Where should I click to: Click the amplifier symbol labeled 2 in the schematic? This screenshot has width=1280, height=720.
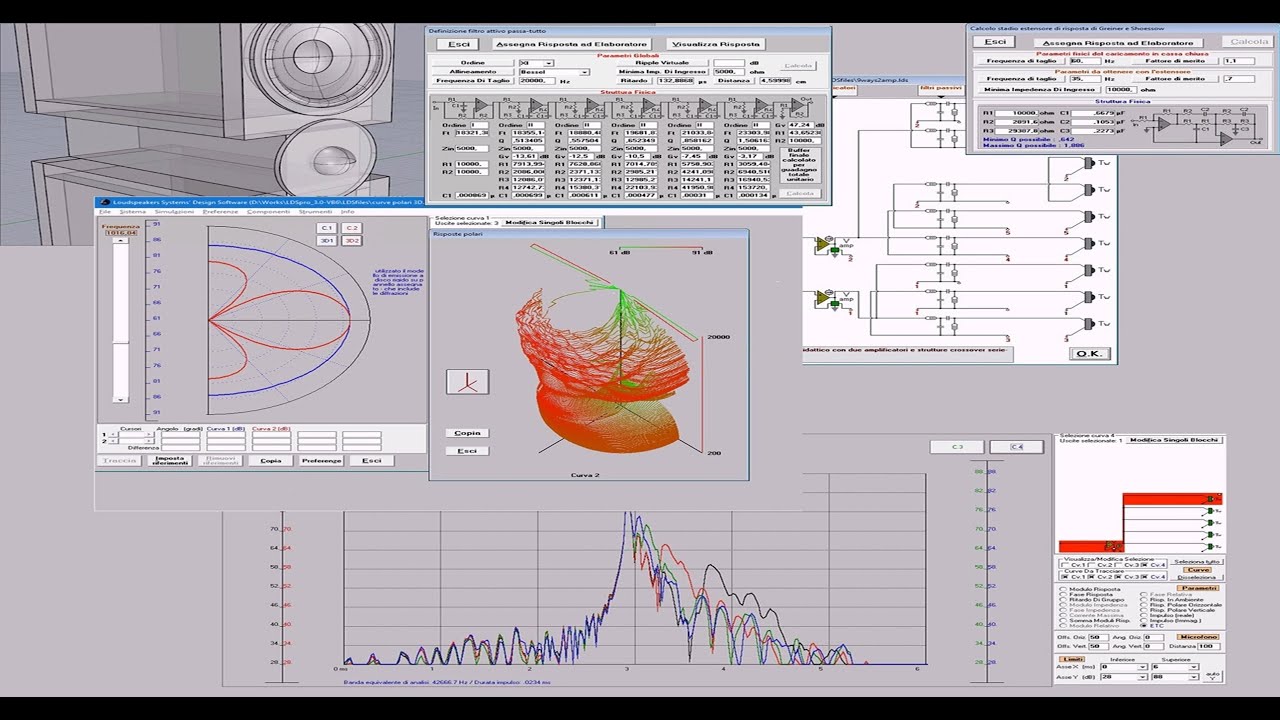pos(827,245)
